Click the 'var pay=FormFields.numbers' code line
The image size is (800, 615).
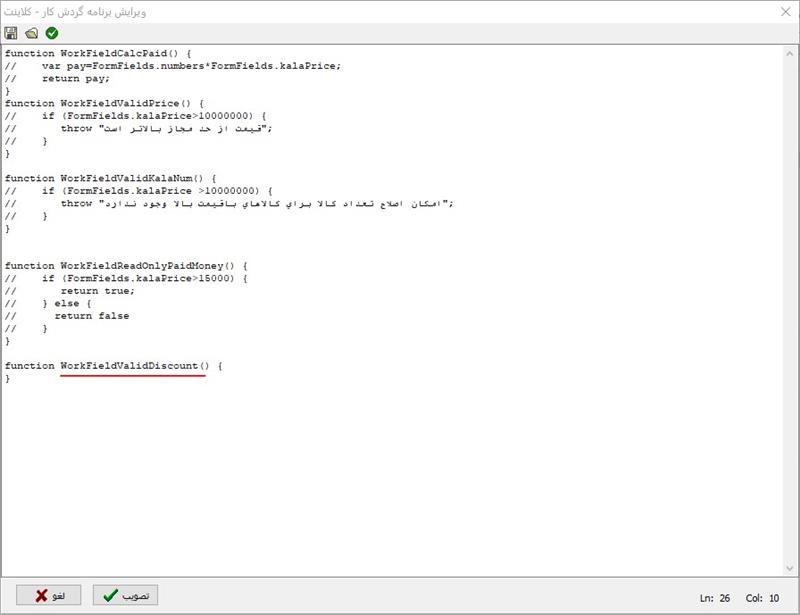190,66
